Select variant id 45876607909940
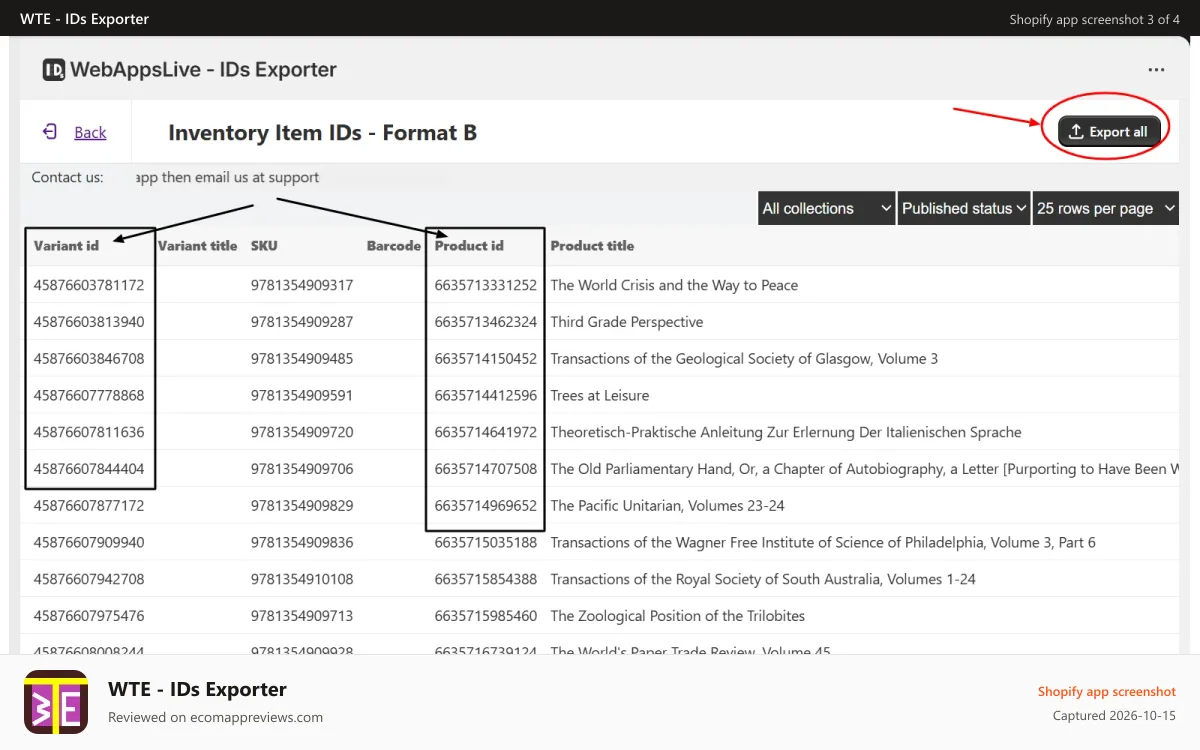Image resolution: width=1200 pixels, height=750 pixels. click(89, 542)
